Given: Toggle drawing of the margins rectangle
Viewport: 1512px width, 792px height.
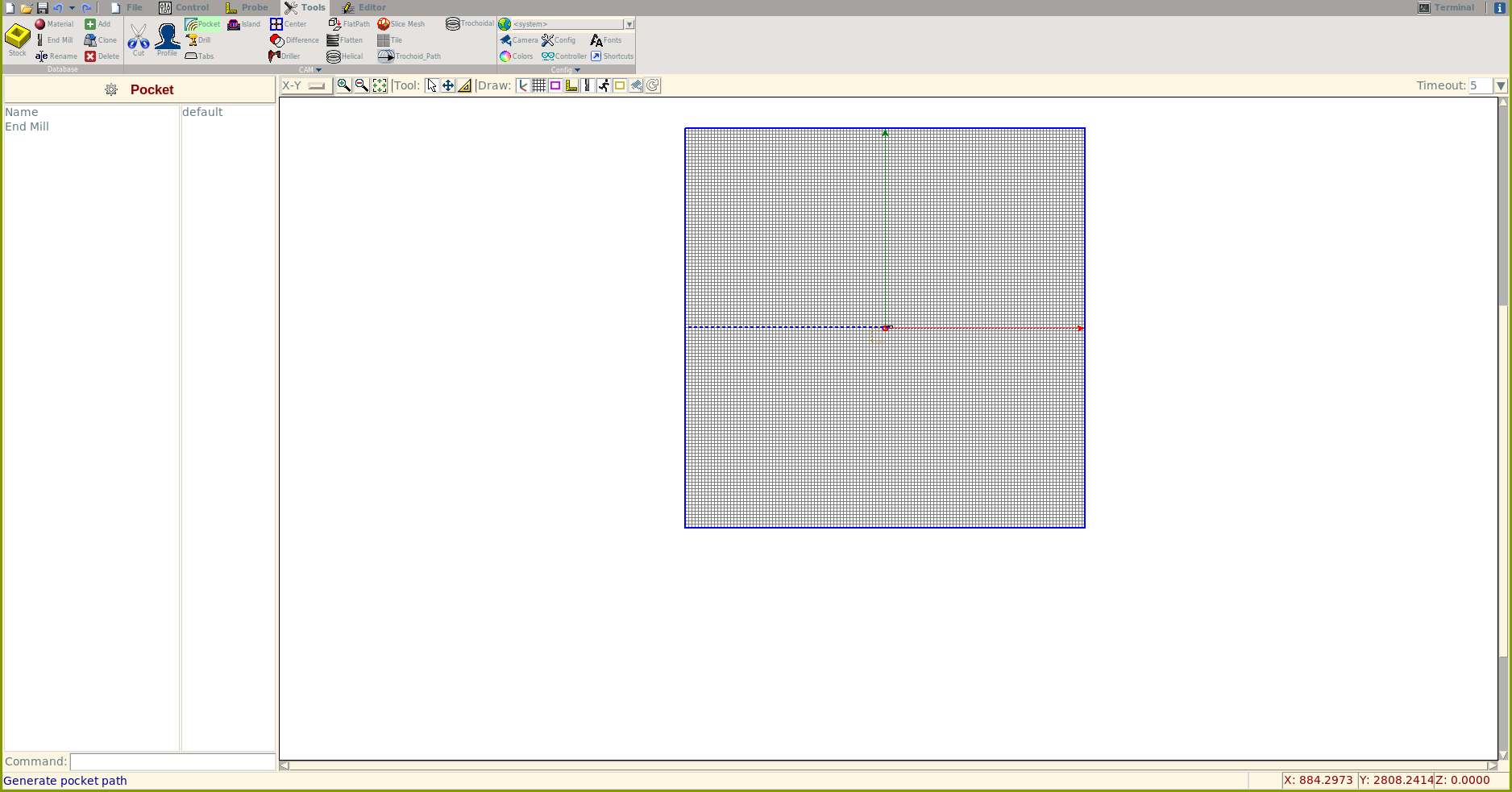Looking at the screenshot, I should (555, 85).
